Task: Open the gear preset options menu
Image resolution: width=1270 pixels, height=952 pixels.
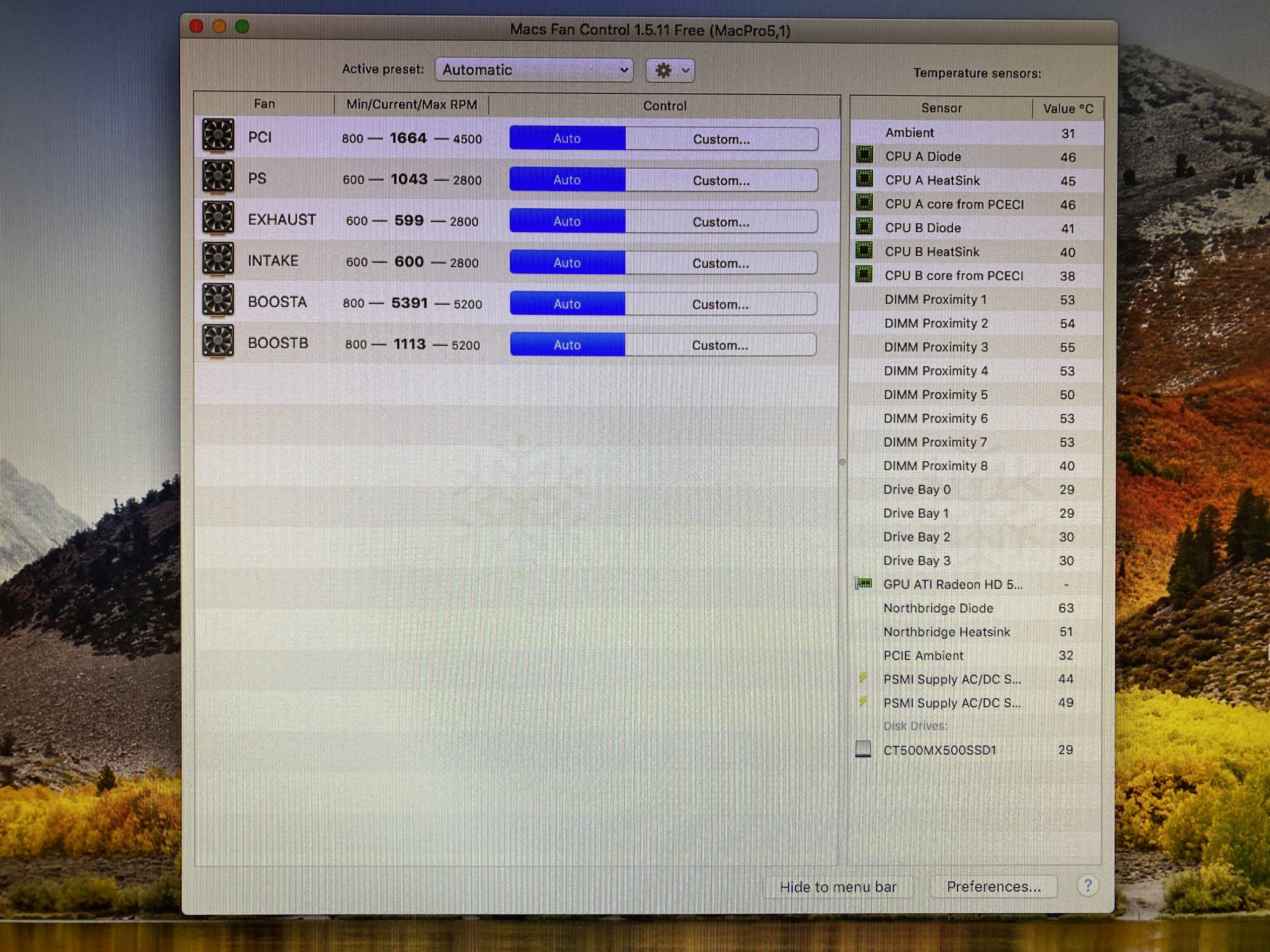Action: coord(670,70)
